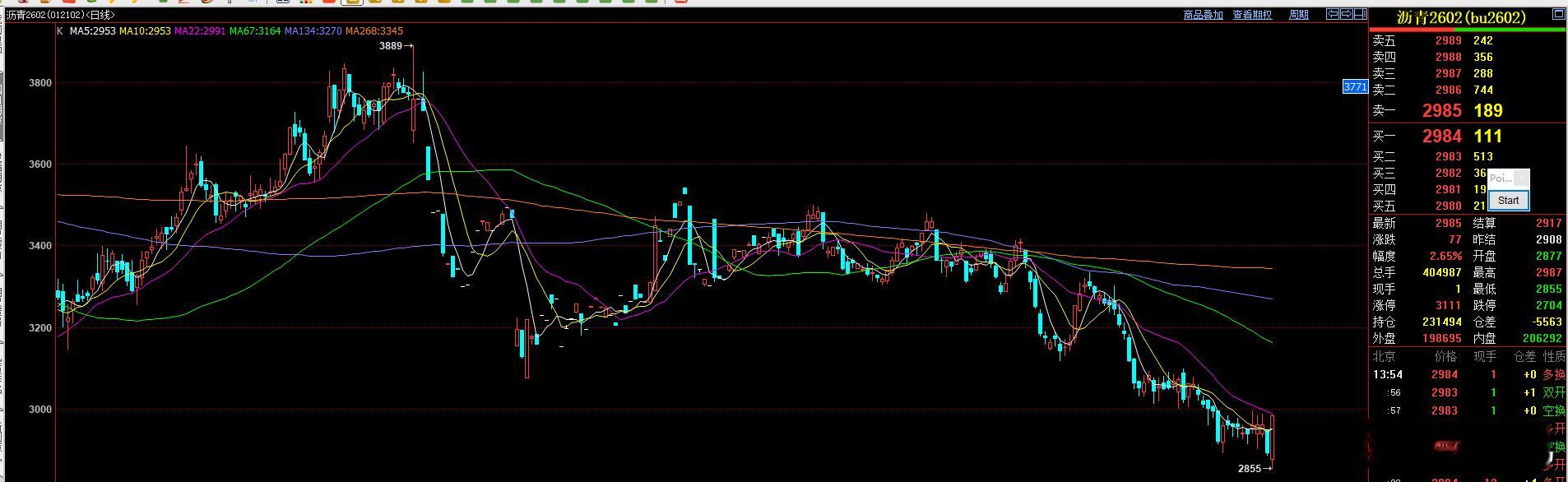Click the 13:54 tick row time
This screenshot has height=482, width=1568.
click(x=1388, y=374)
